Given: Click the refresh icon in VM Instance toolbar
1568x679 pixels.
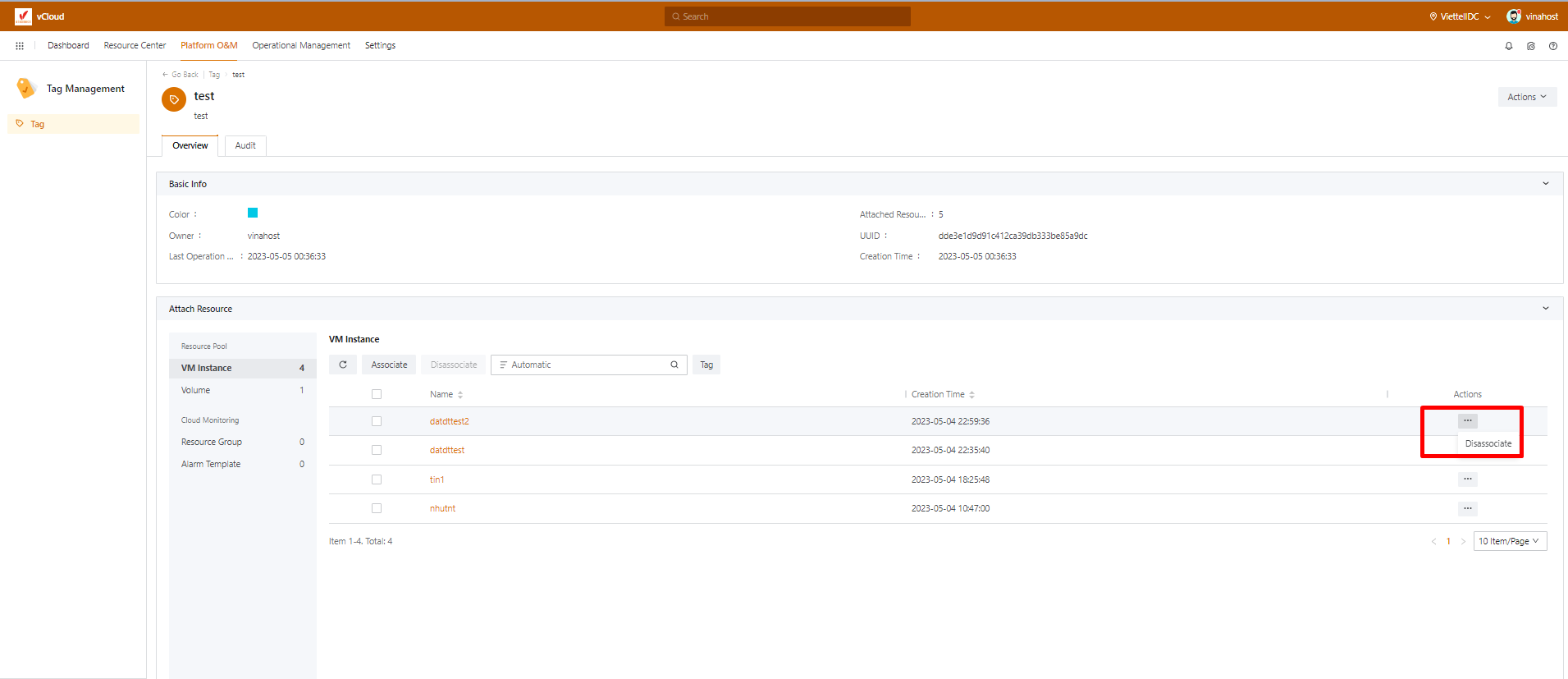Looking at the screenshot, I should pos(343,365).
